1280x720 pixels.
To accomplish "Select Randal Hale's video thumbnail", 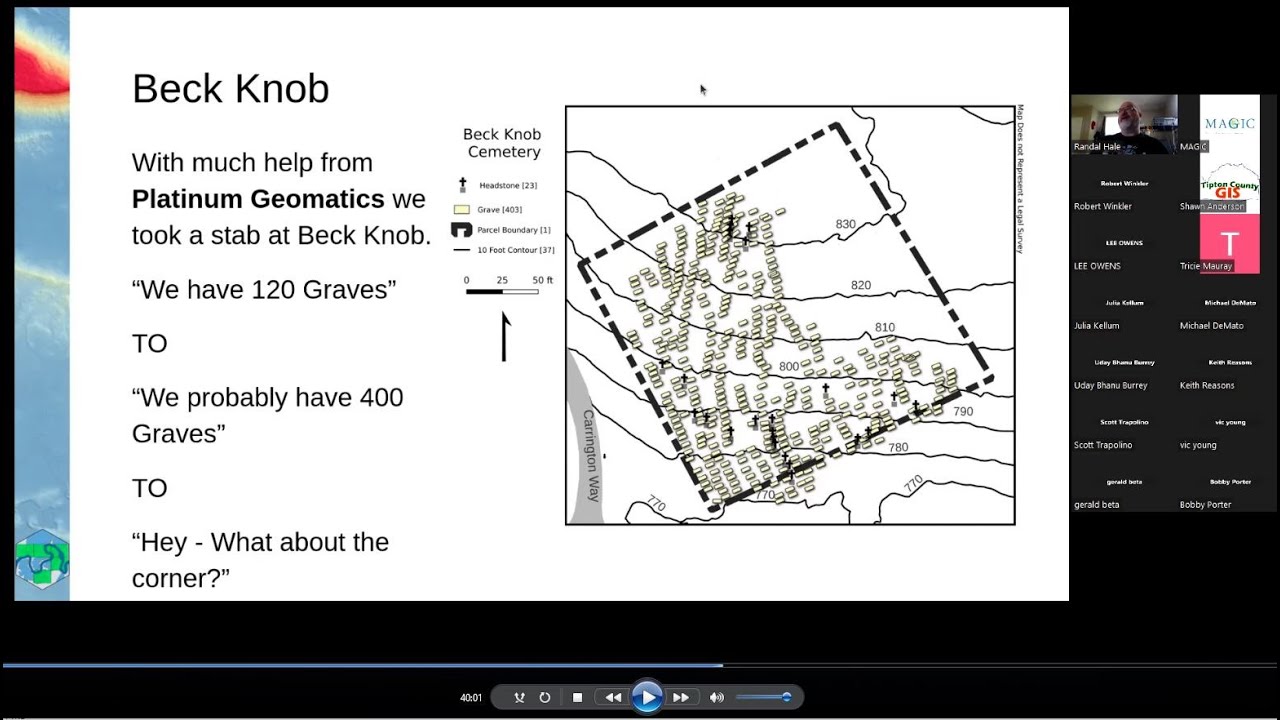I will (x=1124, y=124).
